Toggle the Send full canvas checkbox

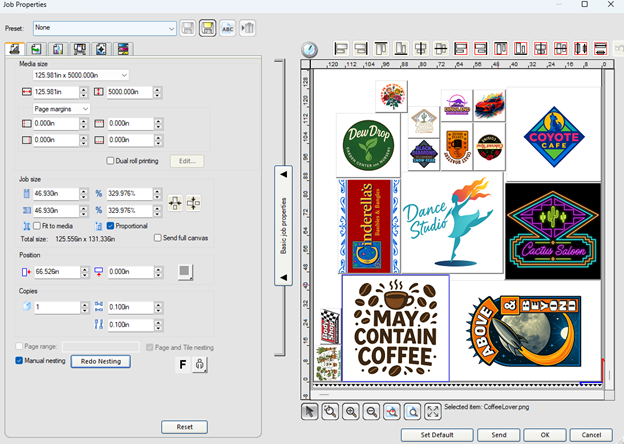pos(157,238)
